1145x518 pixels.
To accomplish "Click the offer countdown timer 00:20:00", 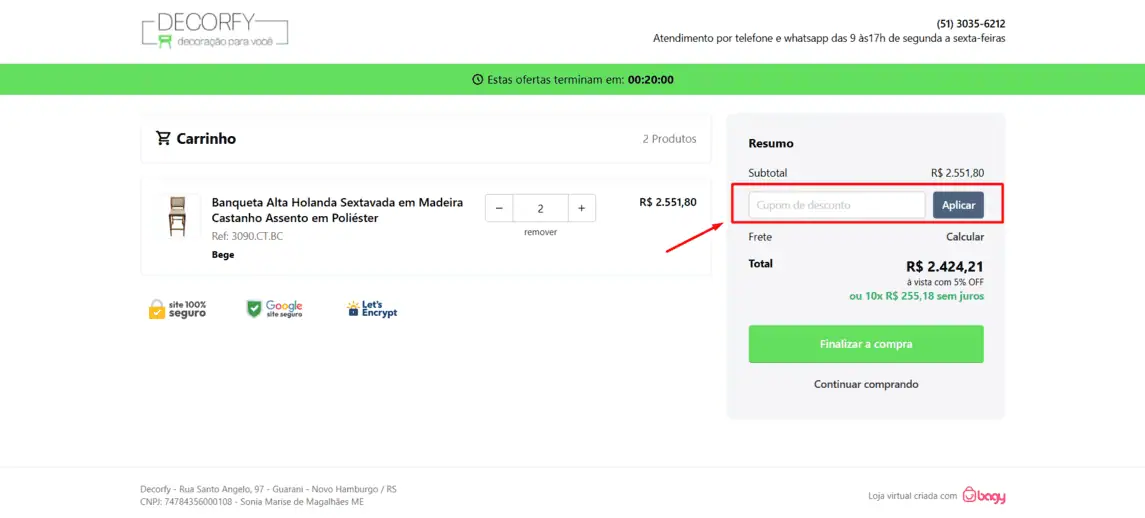I will [x=651, y=80].
